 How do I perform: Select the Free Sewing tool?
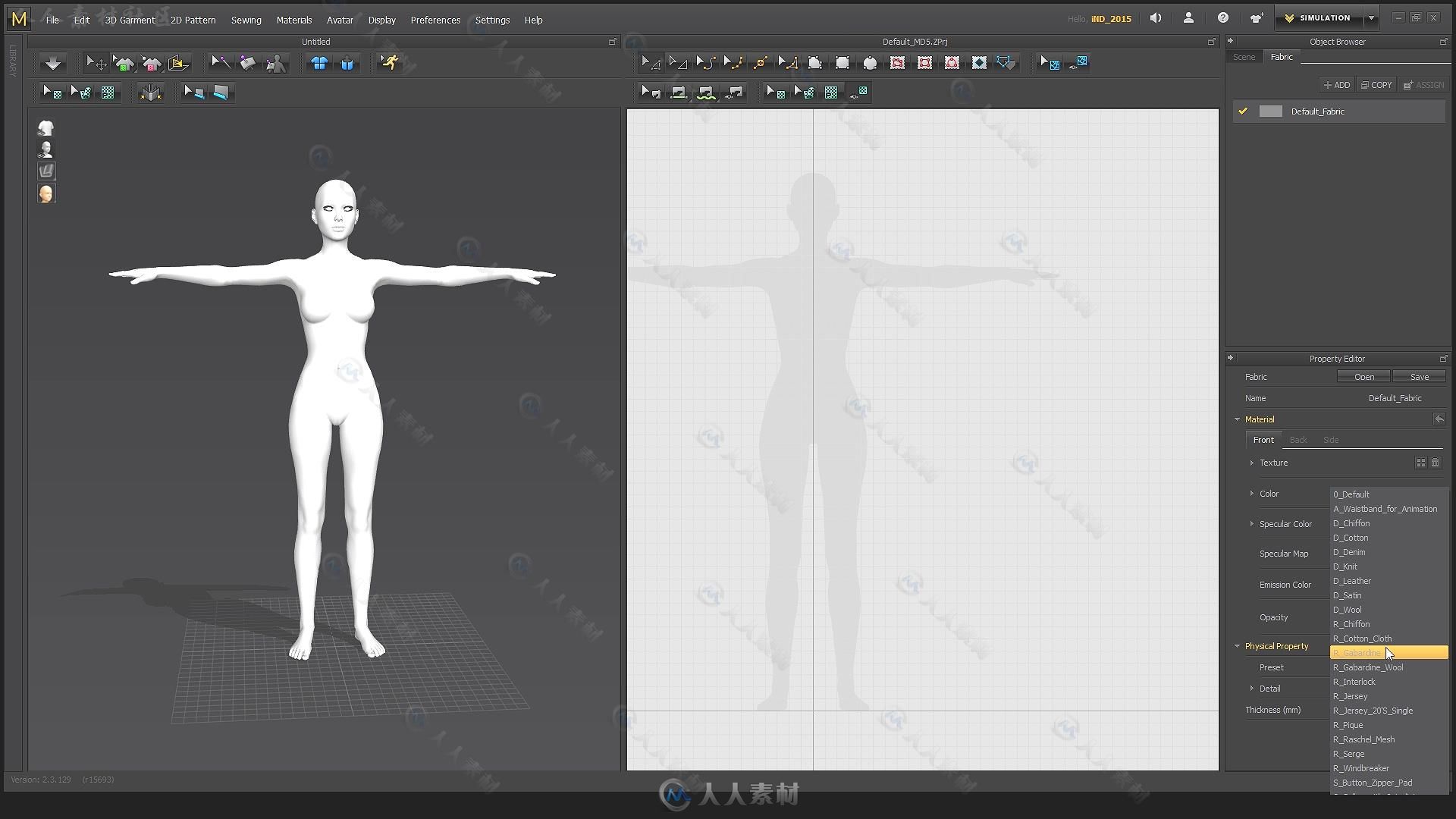(706, 93)
